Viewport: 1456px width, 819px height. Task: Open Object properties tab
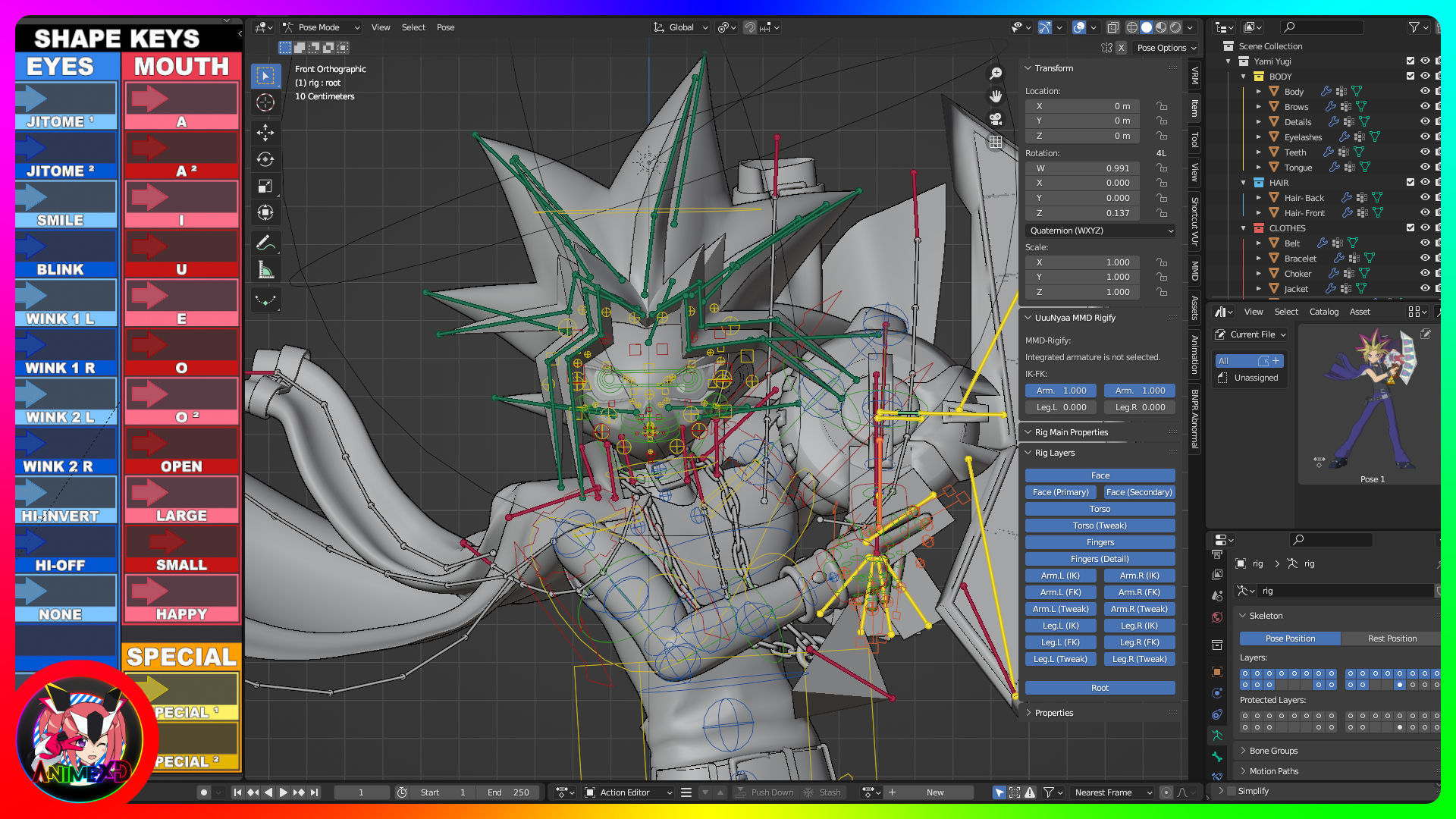coord(1217,672)
